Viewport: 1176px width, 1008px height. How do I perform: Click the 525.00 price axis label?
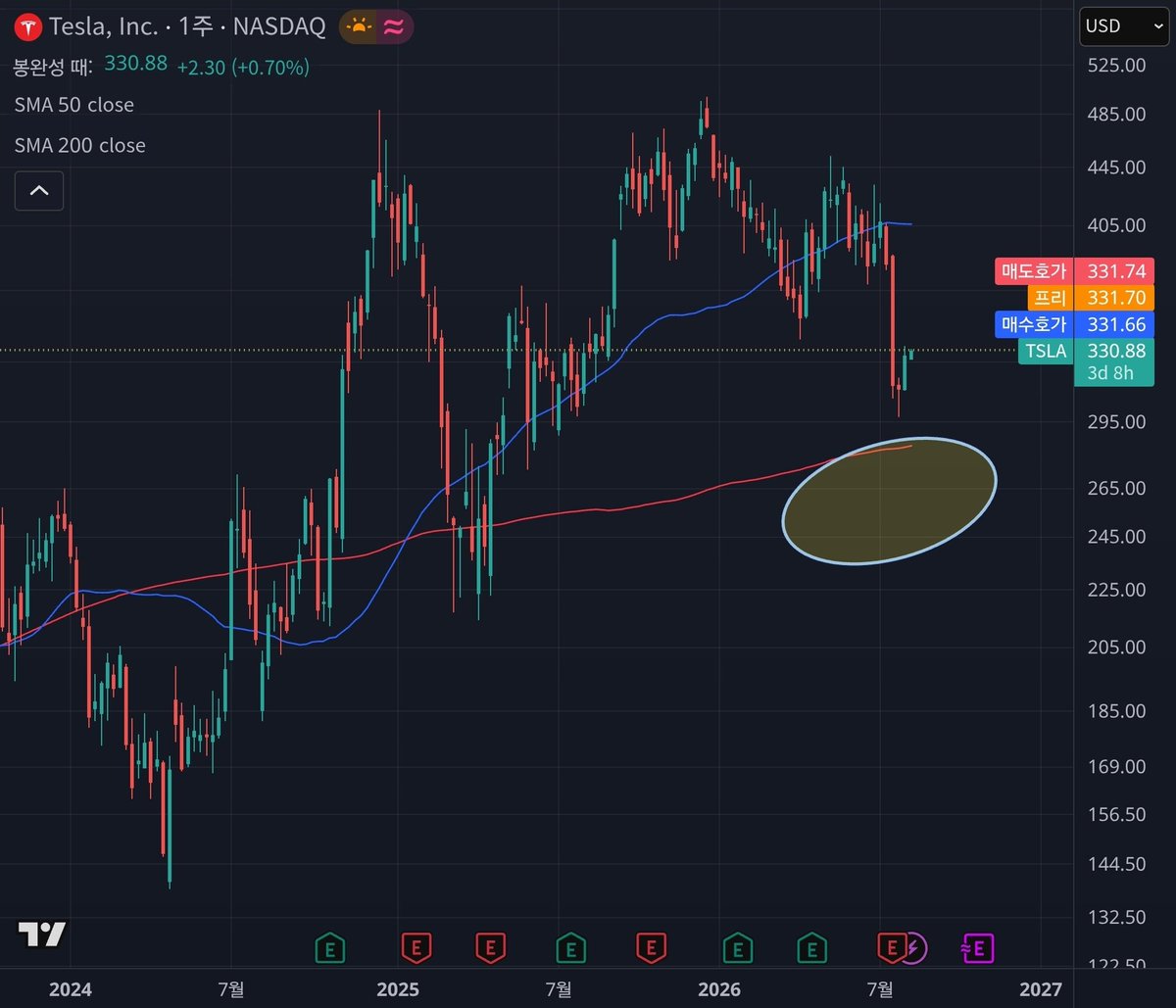coord(1116,65)
